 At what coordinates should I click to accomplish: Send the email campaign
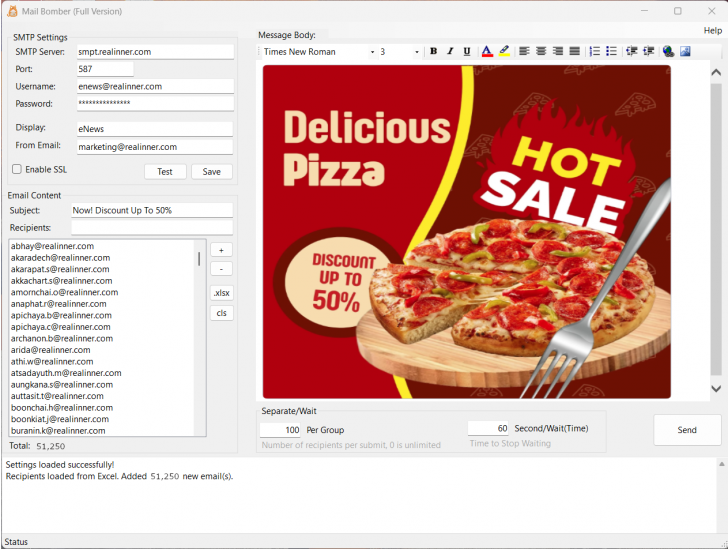click(687, 430)
